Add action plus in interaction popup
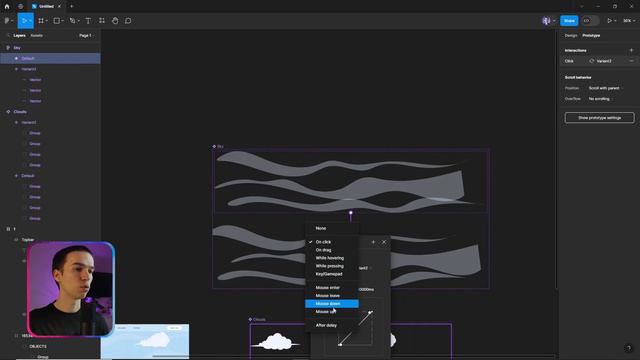Viewport: 640px width, 360px height. point(373,242)
